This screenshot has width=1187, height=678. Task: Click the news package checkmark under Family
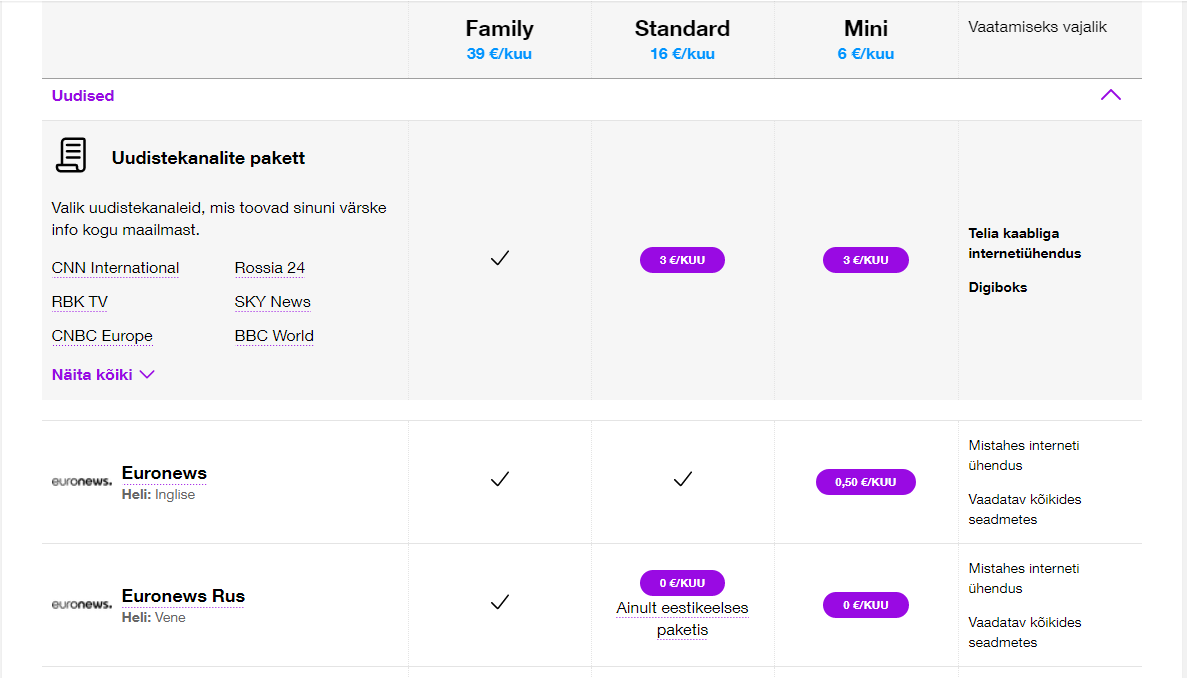[x=500, y=259]
